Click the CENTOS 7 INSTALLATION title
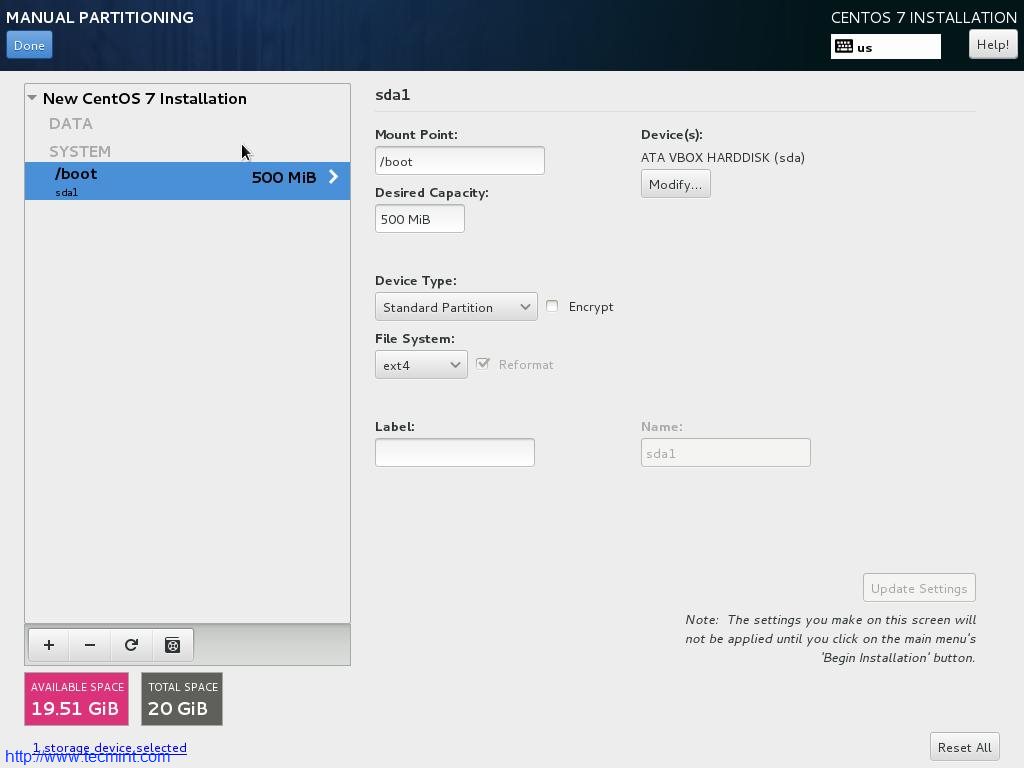Screen dimensions: 1024x768 [923, 18]
